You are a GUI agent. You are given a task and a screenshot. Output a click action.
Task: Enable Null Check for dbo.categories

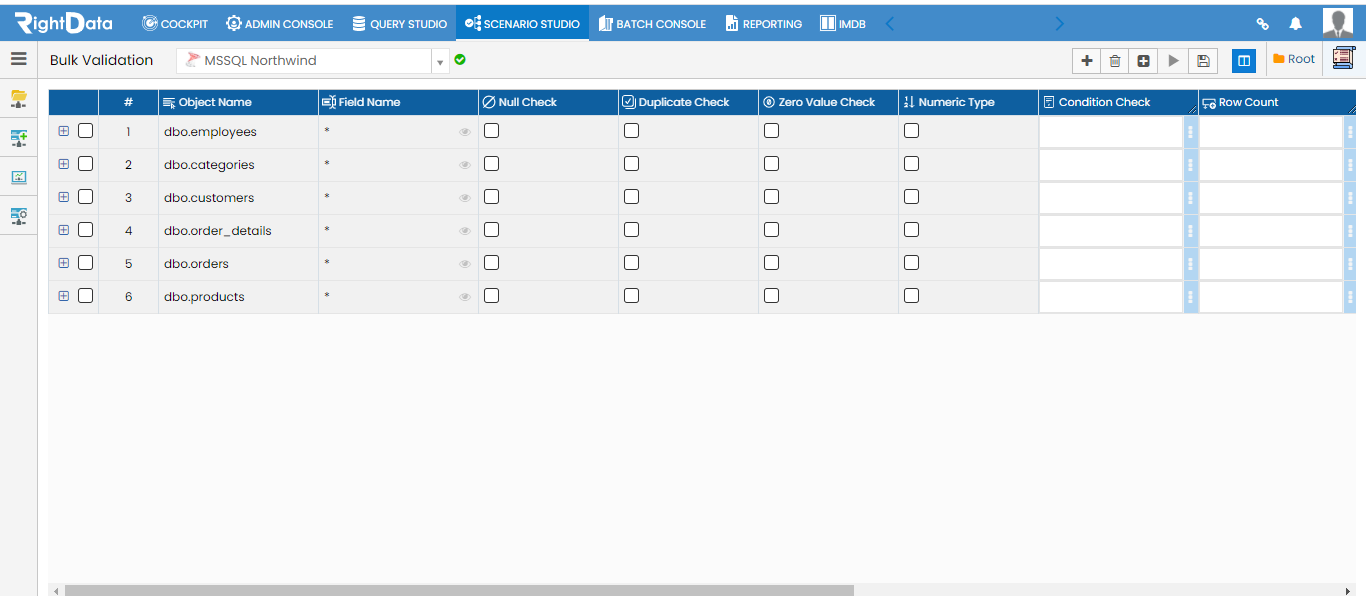coord(491,163)
